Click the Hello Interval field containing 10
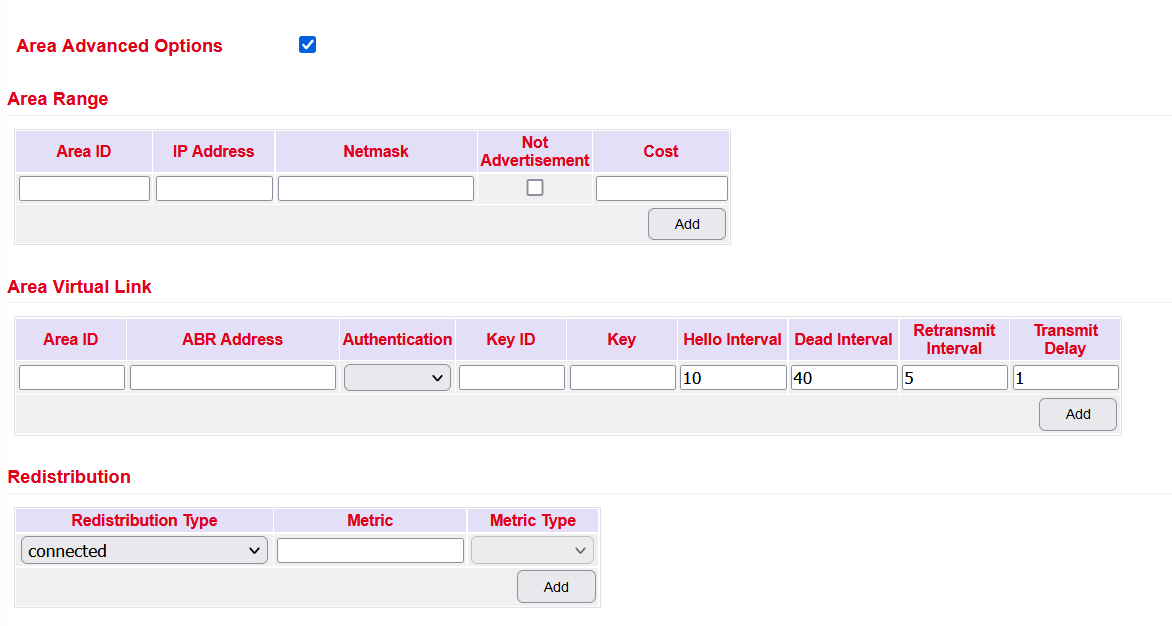This screenshot has height=626, width=1172. 733,377
